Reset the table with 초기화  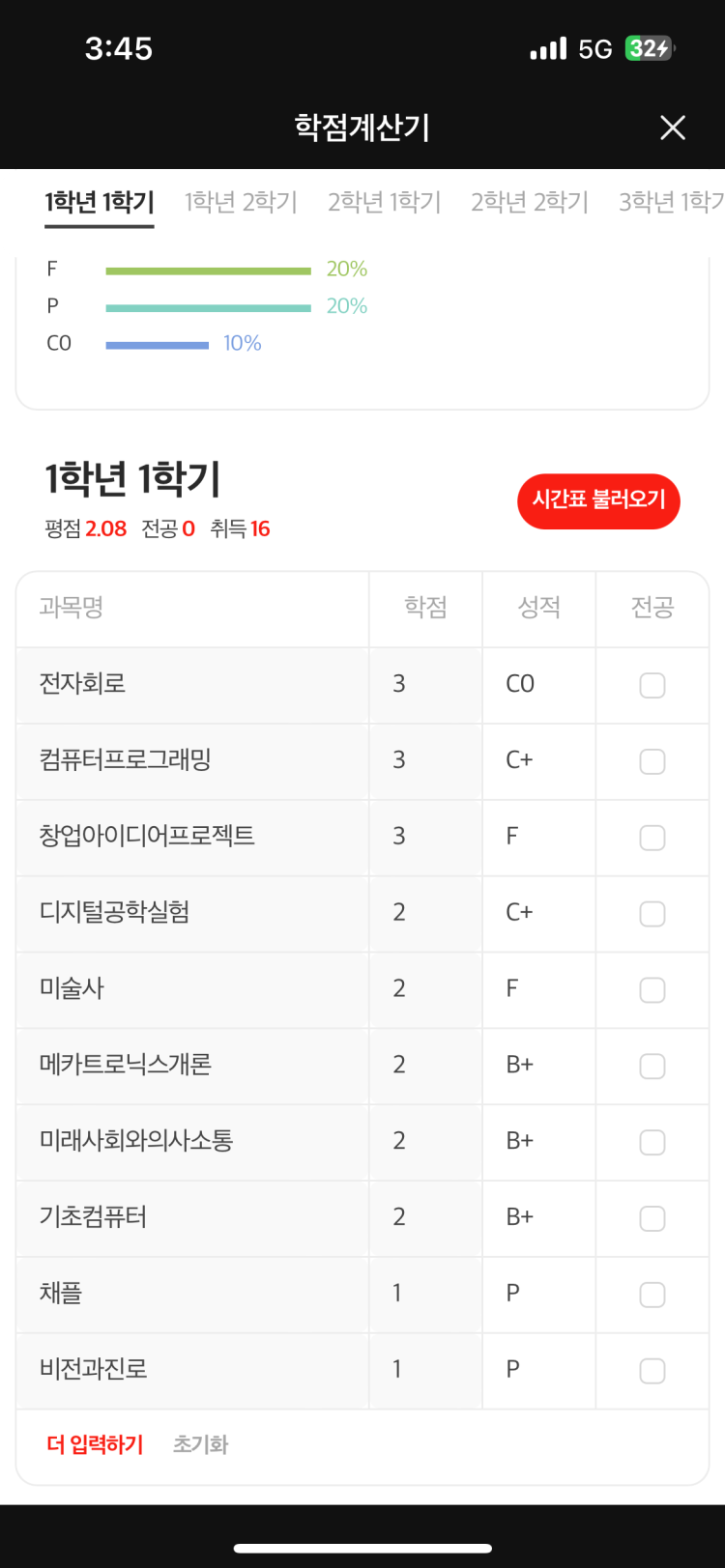200,1444
